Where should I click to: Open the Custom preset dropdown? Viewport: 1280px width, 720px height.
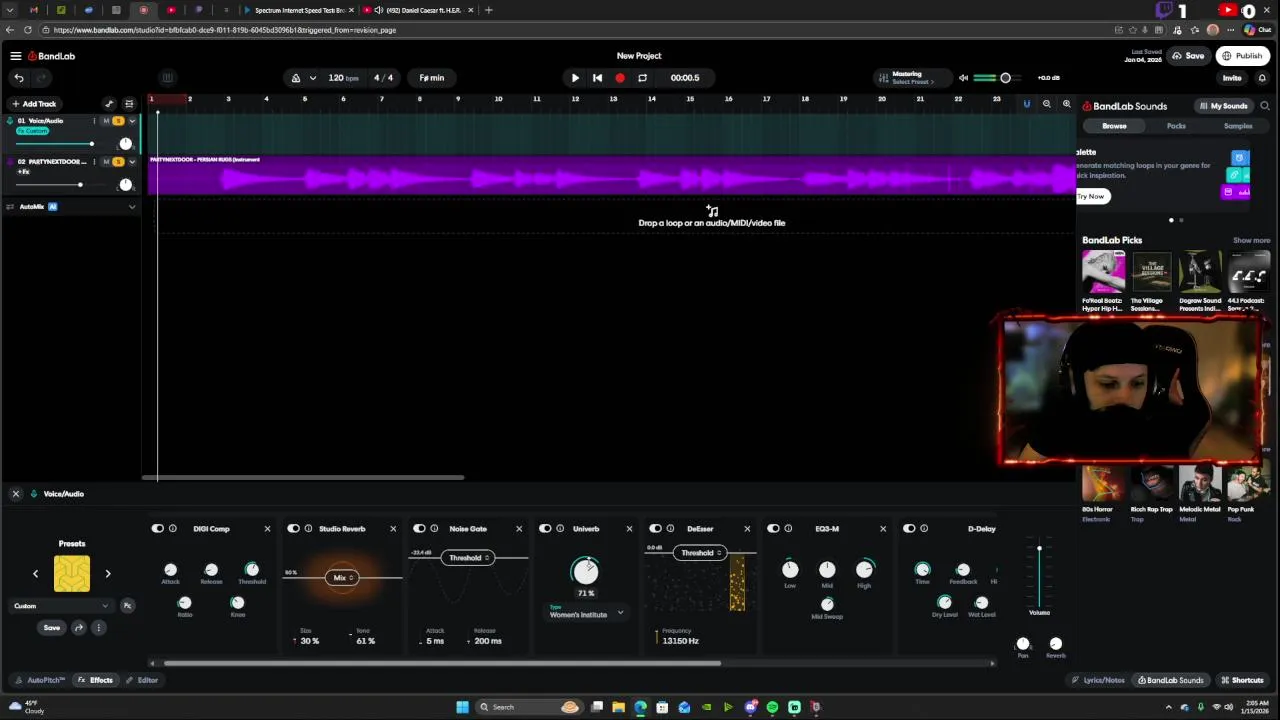pos(60,606)
